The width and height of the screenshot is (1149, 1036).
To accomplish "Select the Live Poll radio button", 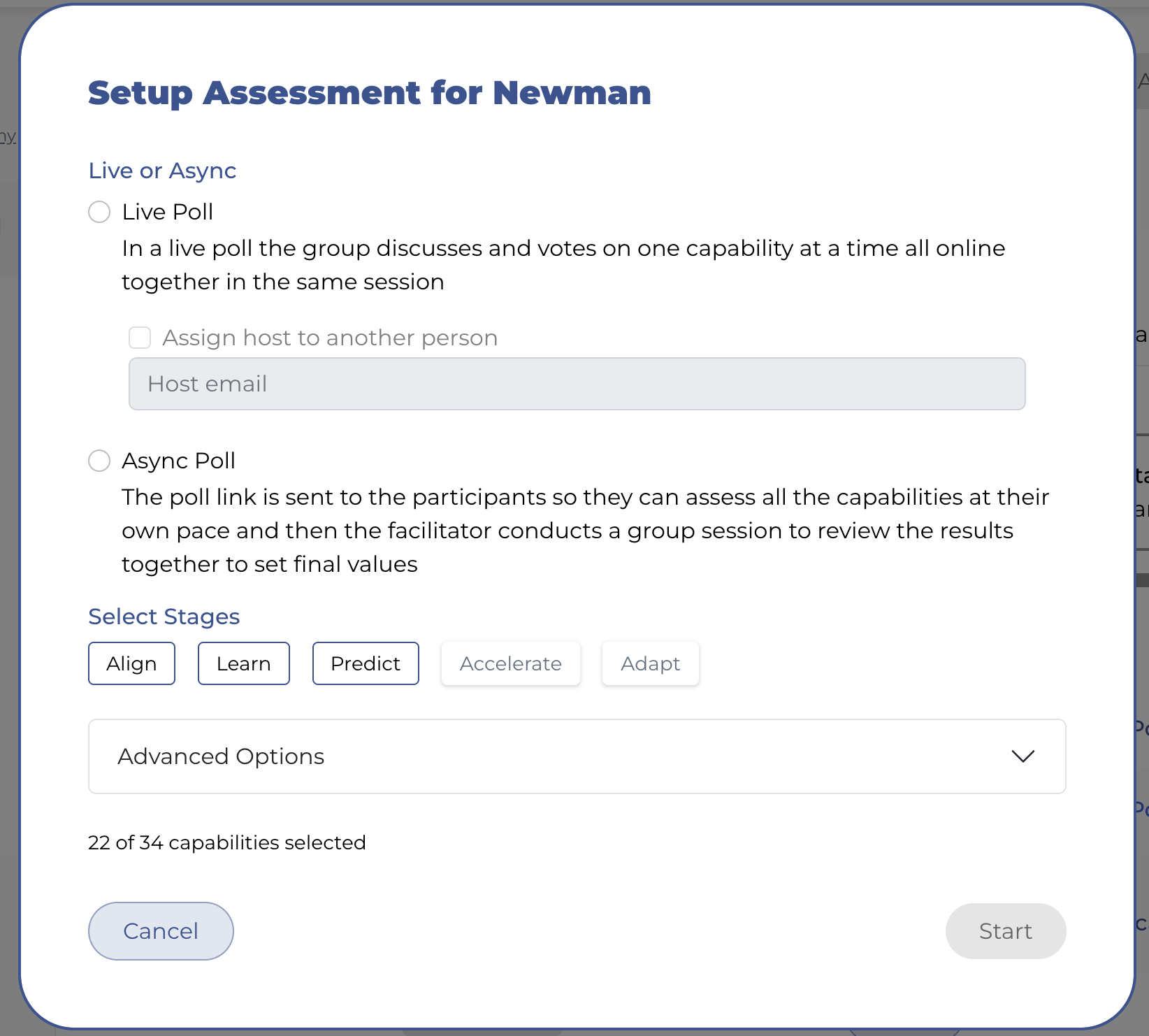I will 99,212.
